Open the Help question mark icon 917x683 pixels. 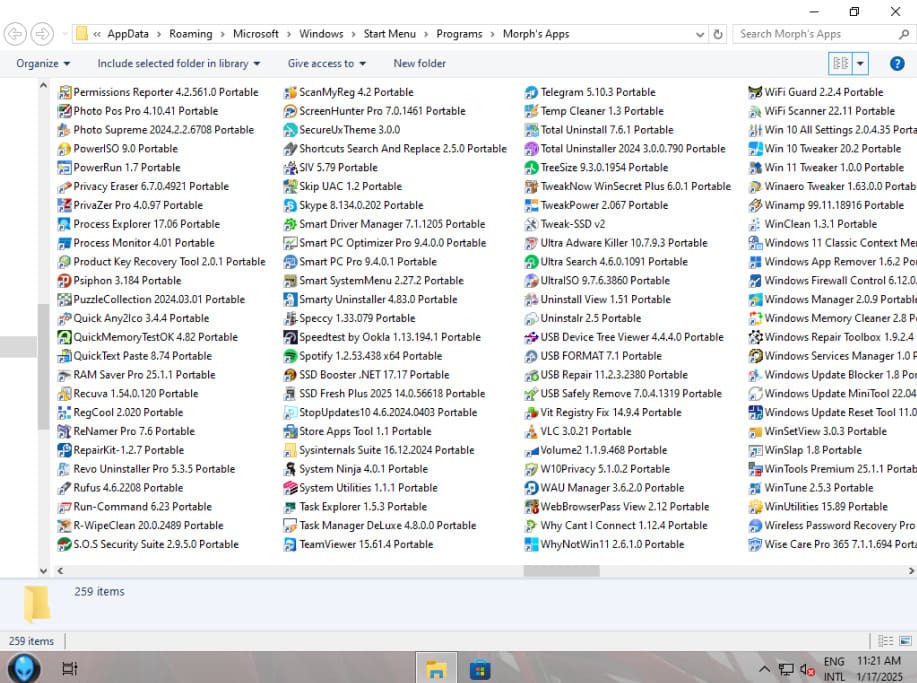897,64
